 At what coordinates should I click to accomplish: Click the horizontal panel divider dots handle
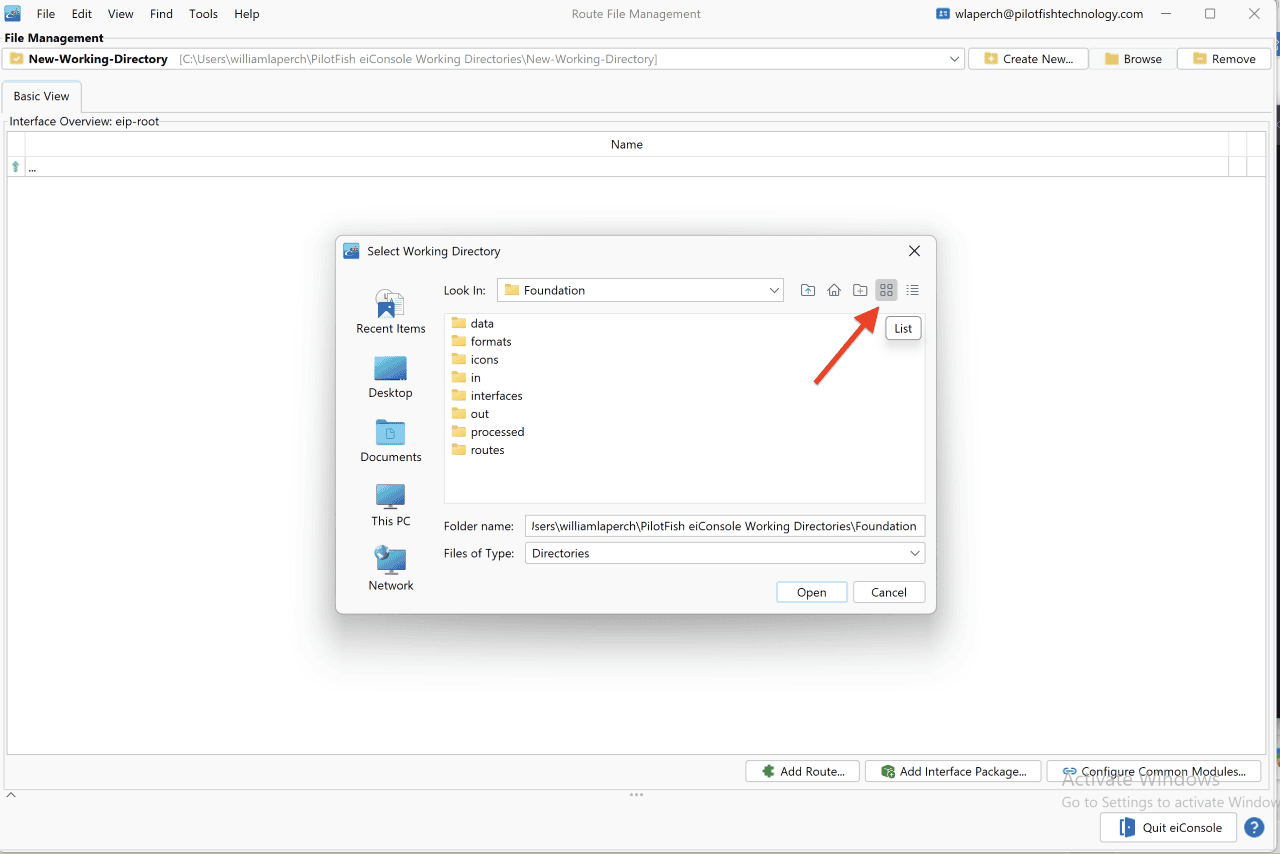(x=636, y=795)
